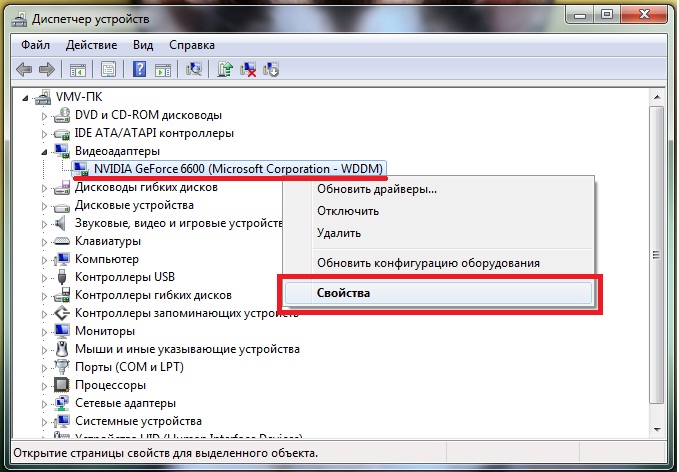Maximize the Диспетчер устройств window

tap(607, 14)
